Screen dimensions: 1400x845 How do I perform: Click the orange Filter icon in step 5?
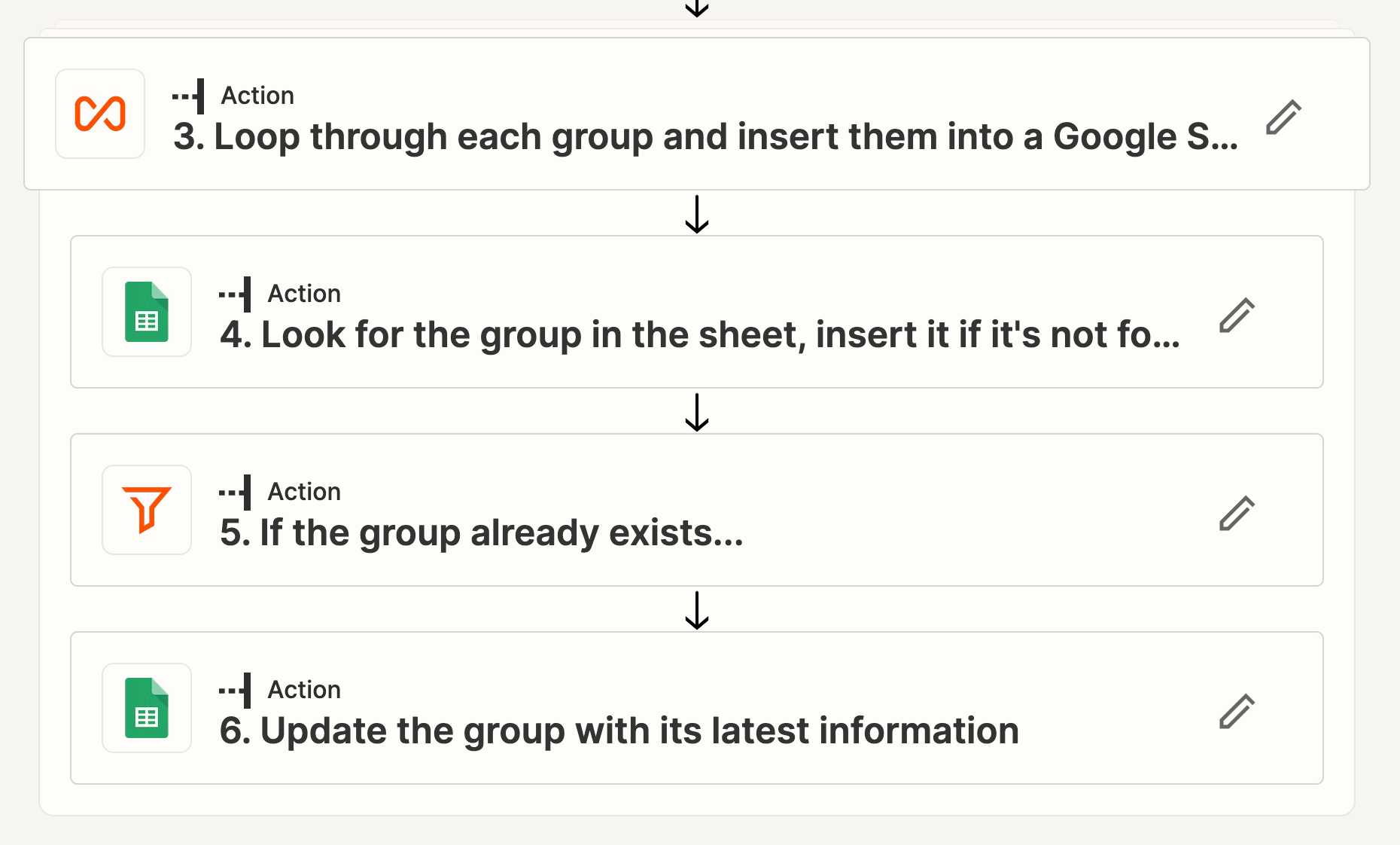click(147, 510)
